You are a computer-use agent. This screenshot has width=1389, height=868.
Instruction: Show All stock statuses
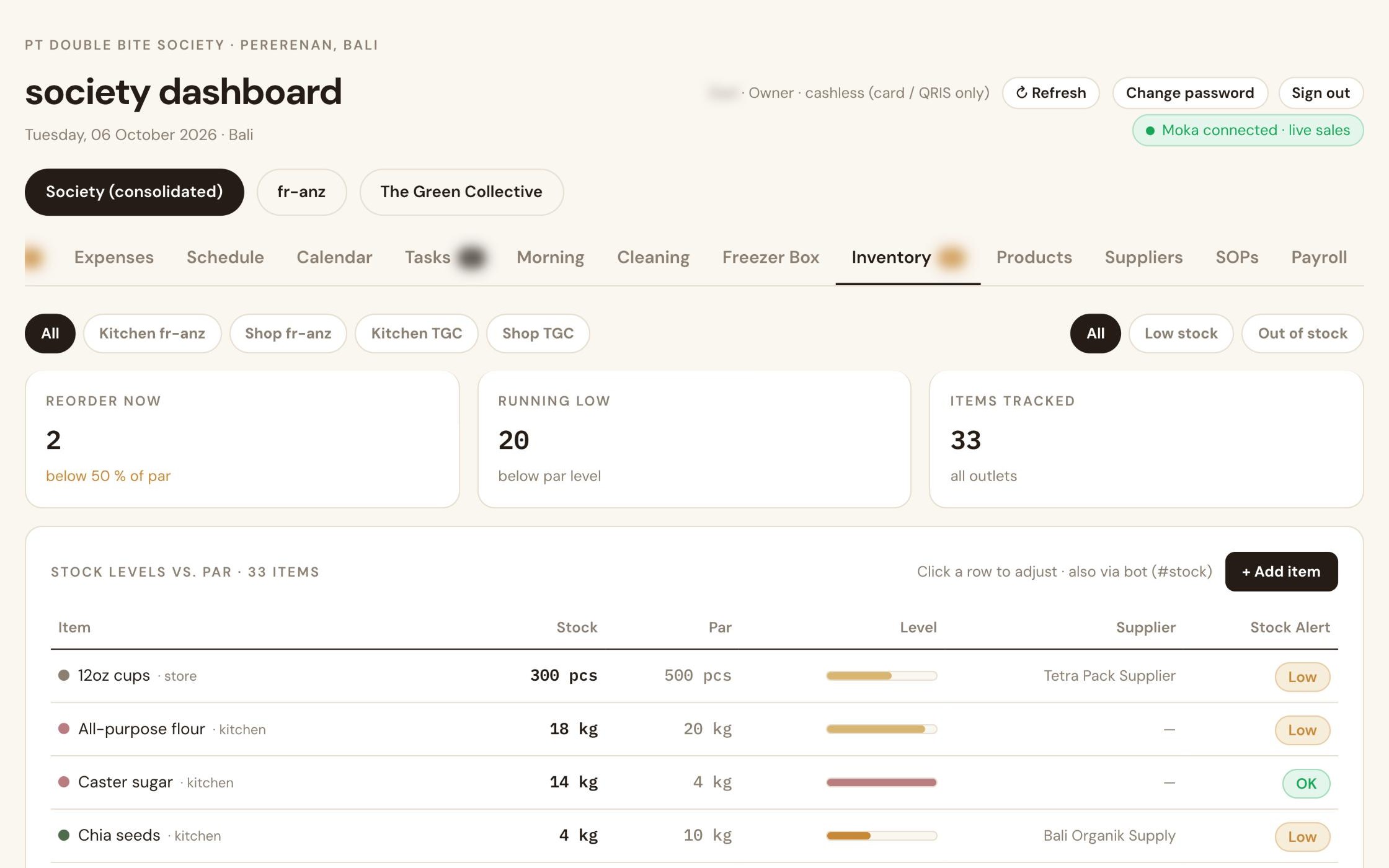(x=1095, y=334)
